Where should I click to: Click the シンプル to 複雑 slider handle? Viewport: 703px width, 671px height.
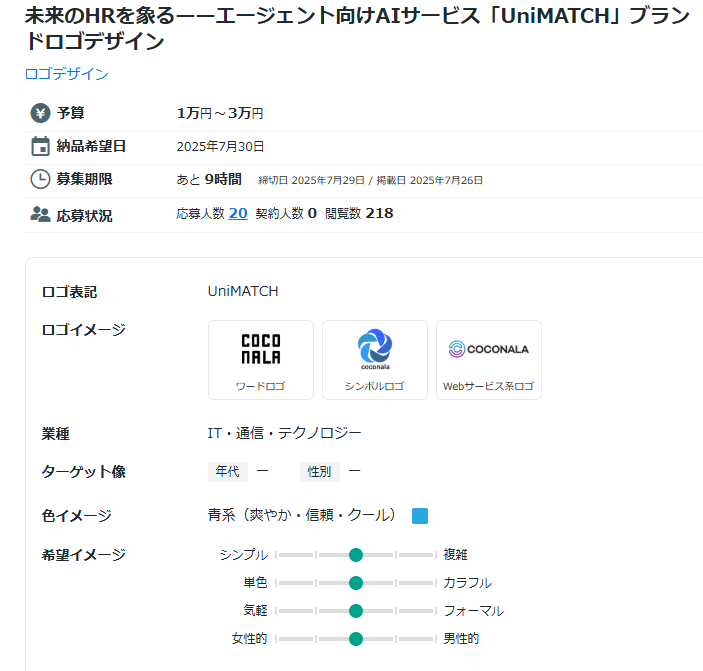tap(356, 555)
